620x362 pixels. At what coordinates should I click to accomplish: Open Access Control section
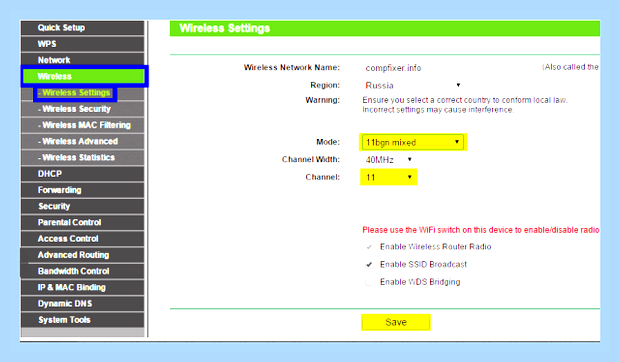[83, 238]
